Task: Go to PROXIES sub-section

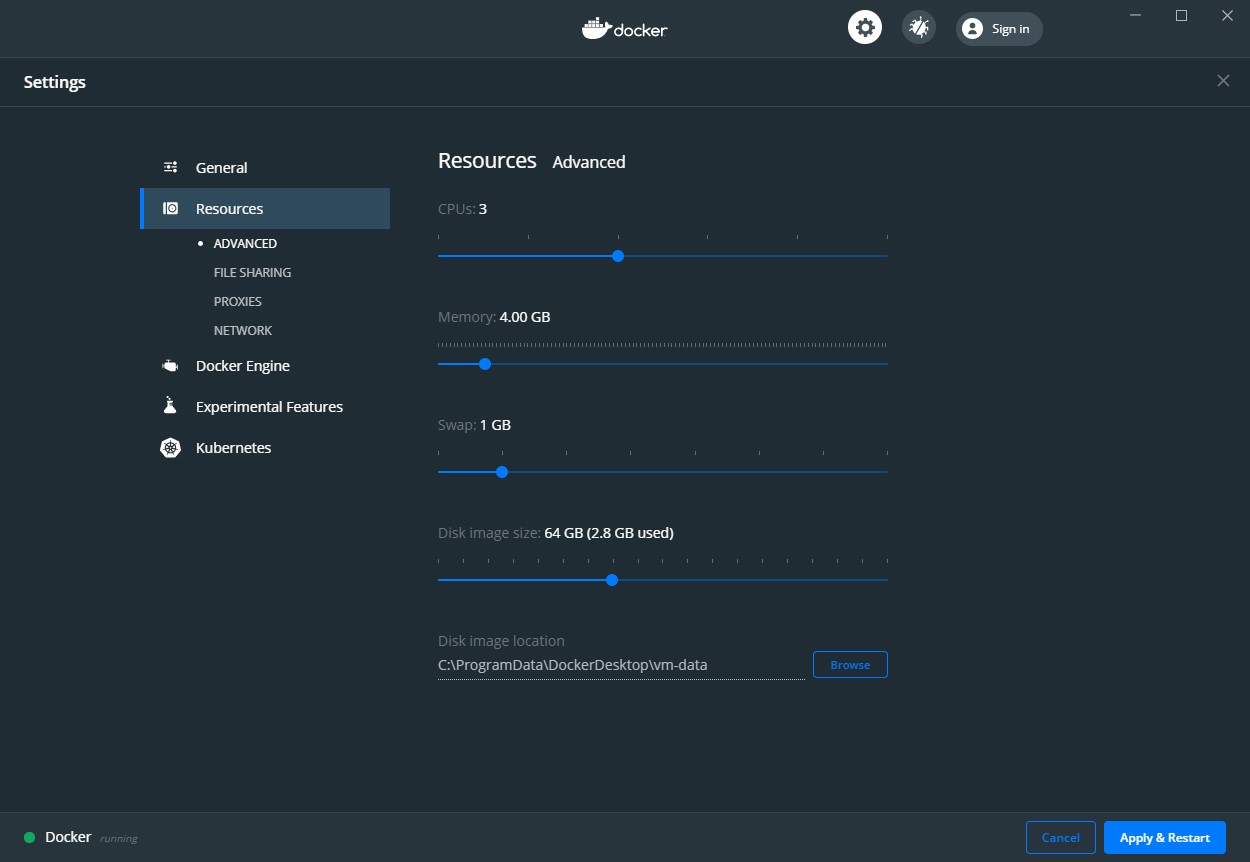Action: (237, 302)
